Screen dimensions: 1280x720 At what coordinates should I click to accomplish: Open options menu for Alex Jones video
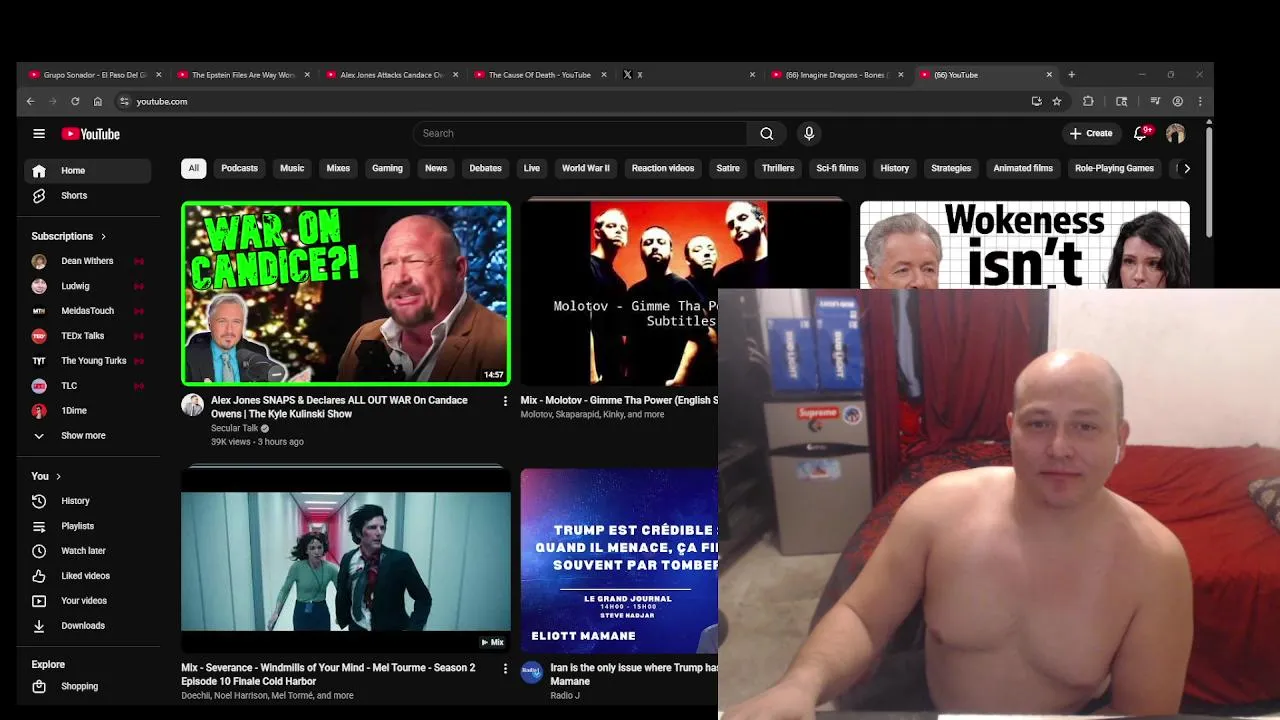click(505, 401)
